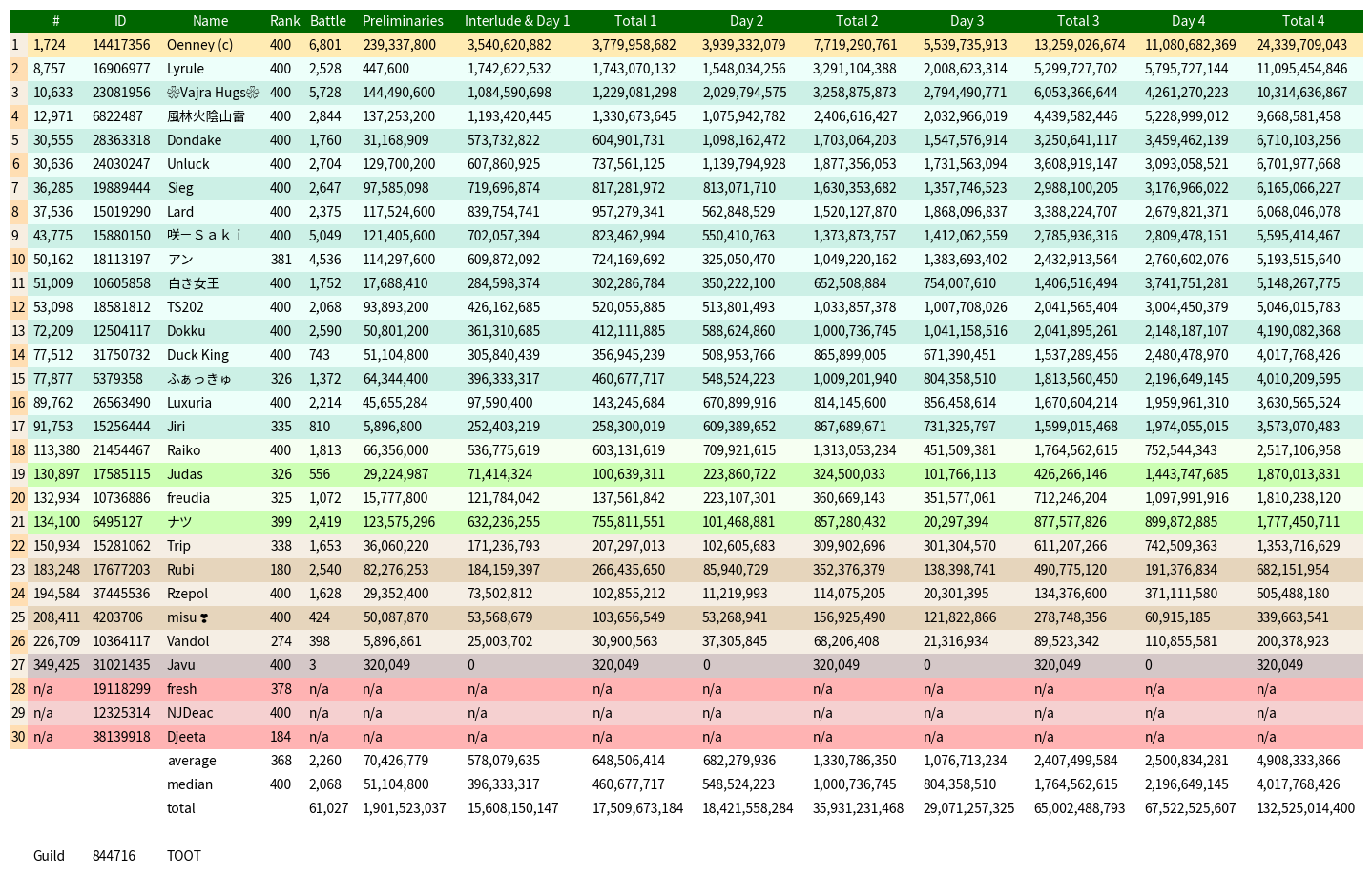The width and height of the screenshot is (1372, 878).
Task: Click the 'Battle' column header
Action: click(x=328, y=21)
